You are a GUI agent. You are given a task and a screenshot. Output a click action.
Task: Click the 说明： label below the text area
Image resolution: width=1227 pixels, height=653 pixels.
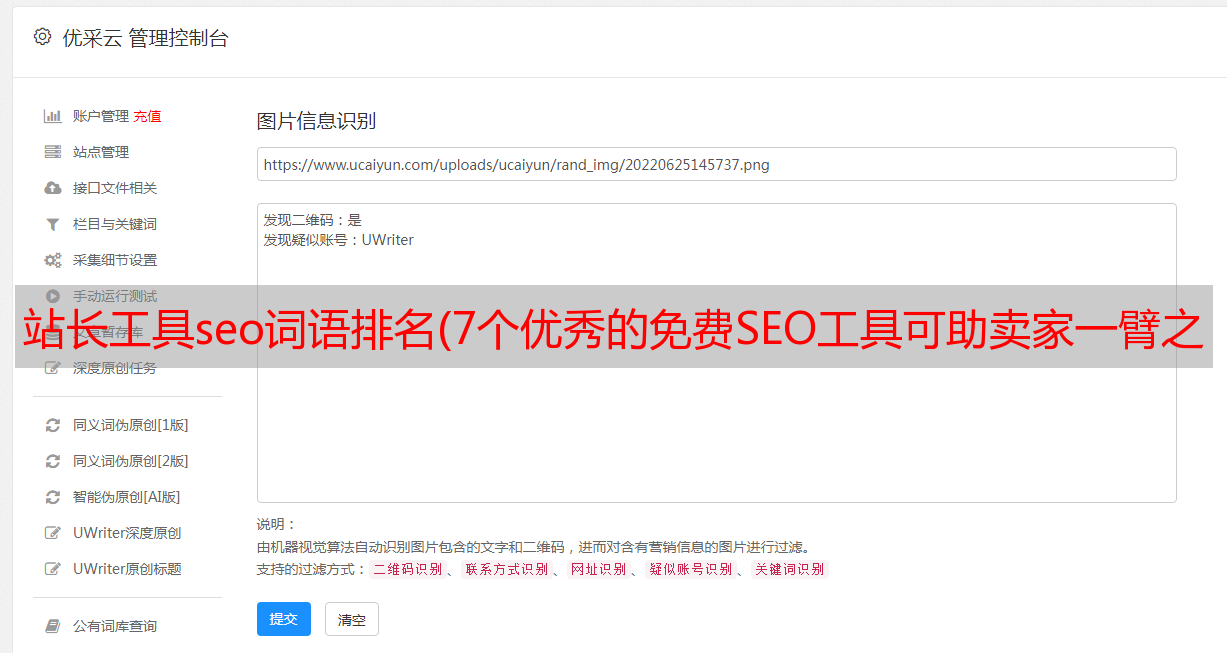[x=277, y=524]
